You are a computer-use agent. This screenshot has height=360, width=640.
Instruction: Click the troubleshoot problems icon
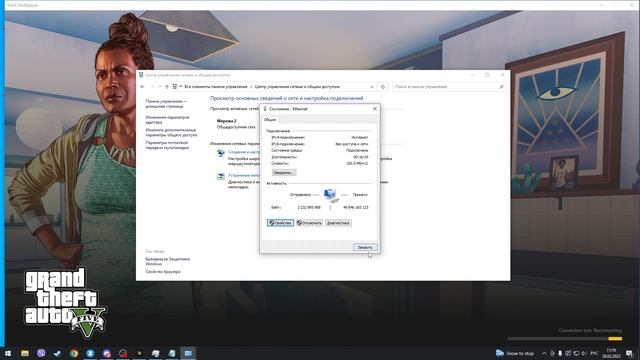pyautogui.click(x=221, y=176)
